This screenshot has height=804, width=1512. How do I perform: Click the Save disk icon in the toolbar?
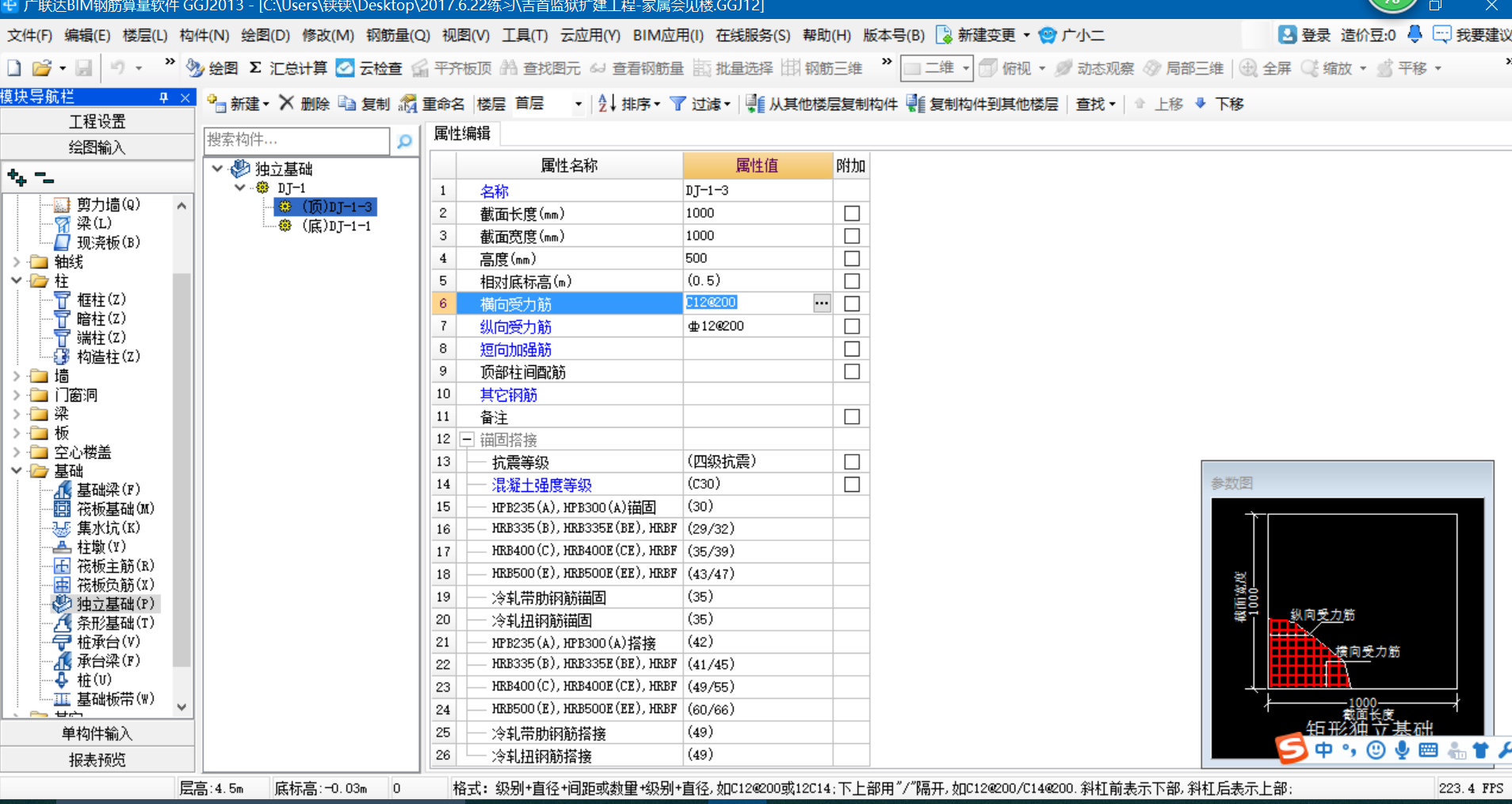tap(83, 68)
